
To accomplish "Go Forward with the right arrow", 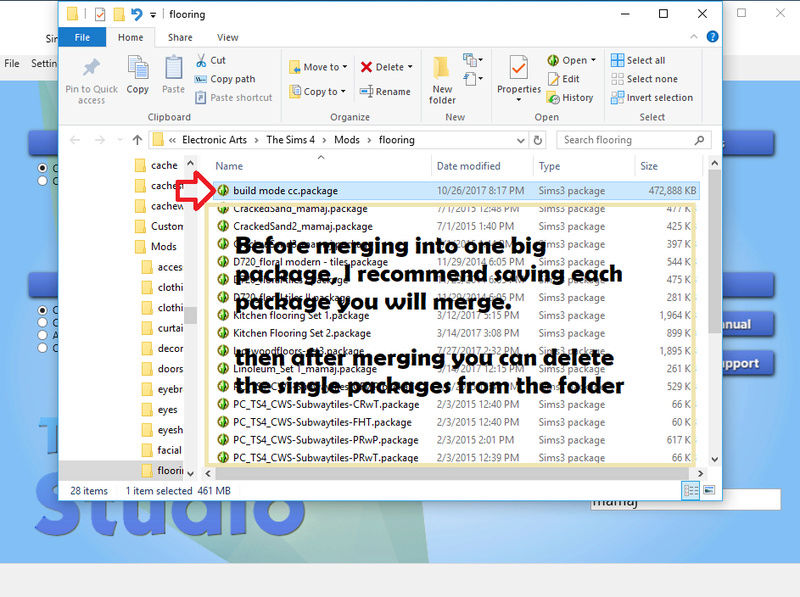I will pos(99,140).
